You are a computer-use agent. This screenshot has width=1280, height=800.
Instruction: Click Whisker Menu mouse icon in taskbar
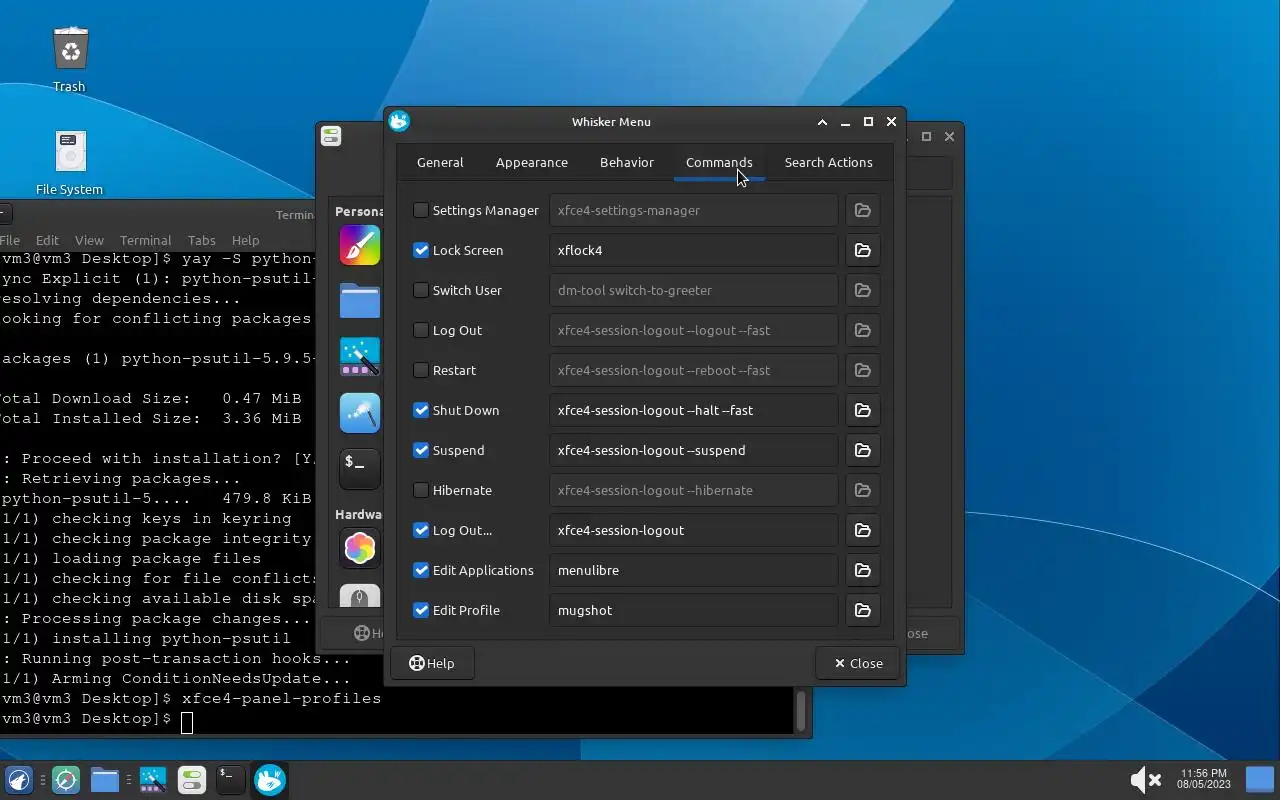coord(269,780)
